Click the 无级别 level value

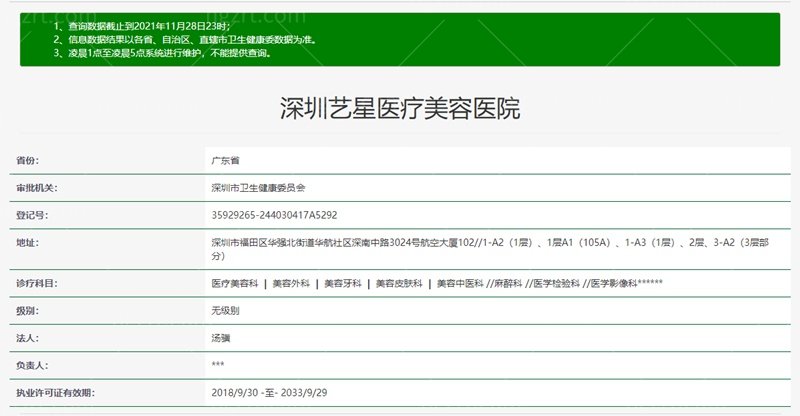[225, 311]
